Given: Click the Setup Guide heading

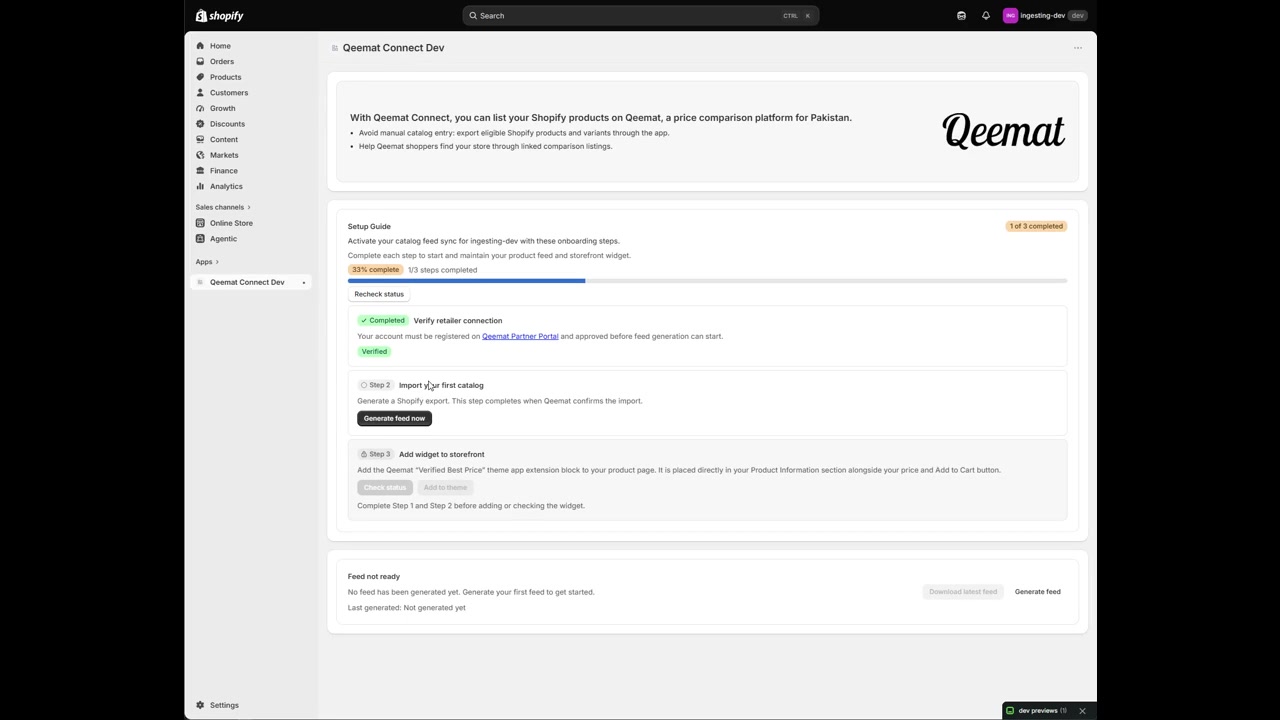Looking at the screenshot, I should pos(369,226).
